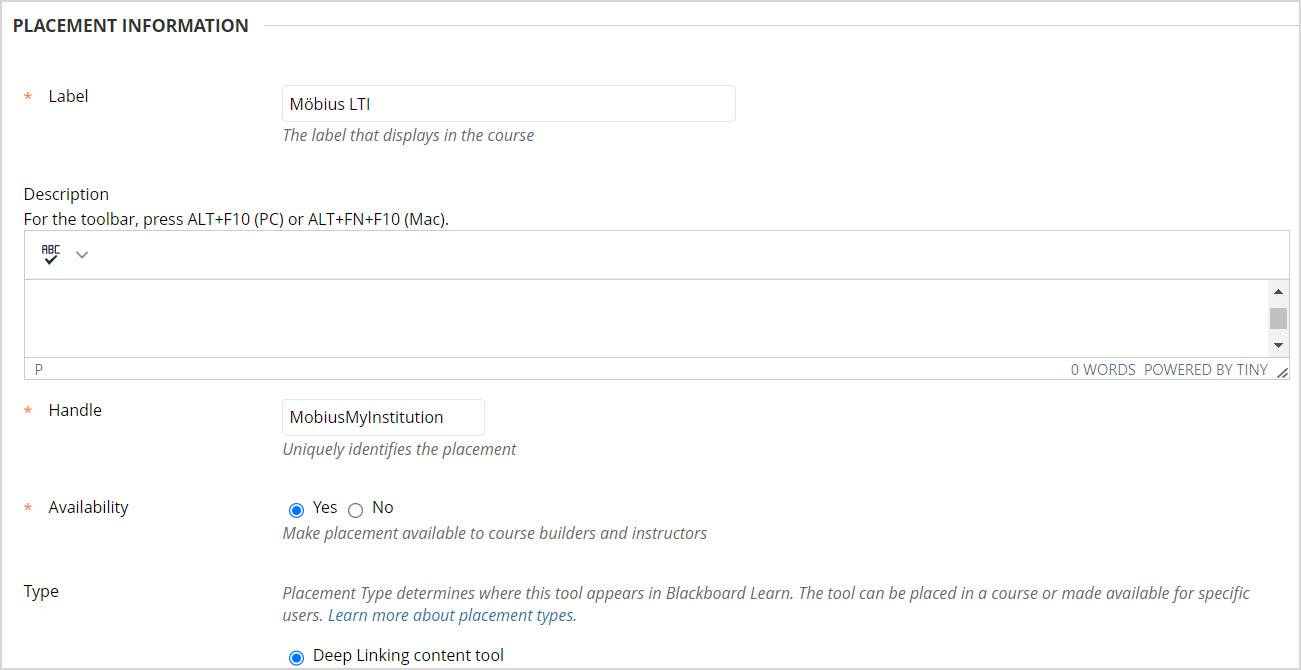Click the Label field containing Möbius LTI
The height and width of the screenshot is (670, 1301).
point(508,103)
